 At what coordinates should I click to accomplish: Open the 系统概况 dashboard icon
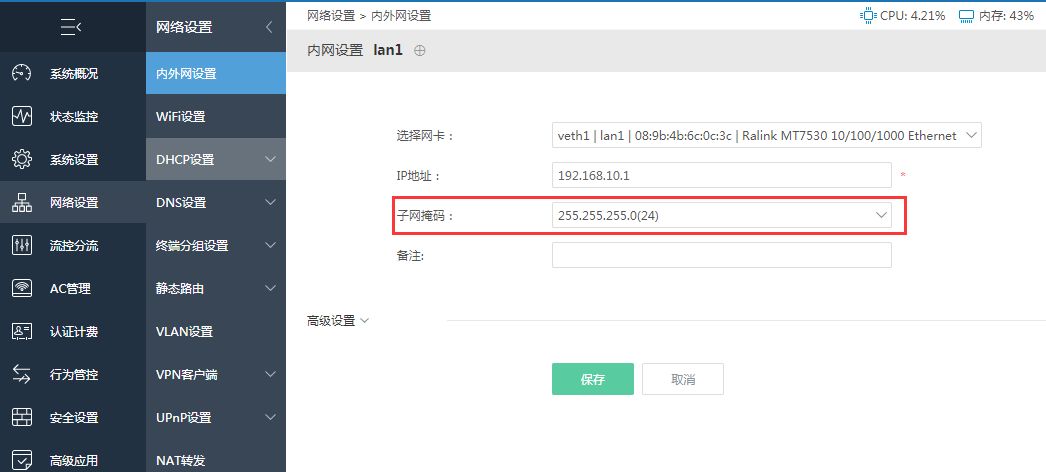coord(22,73)
